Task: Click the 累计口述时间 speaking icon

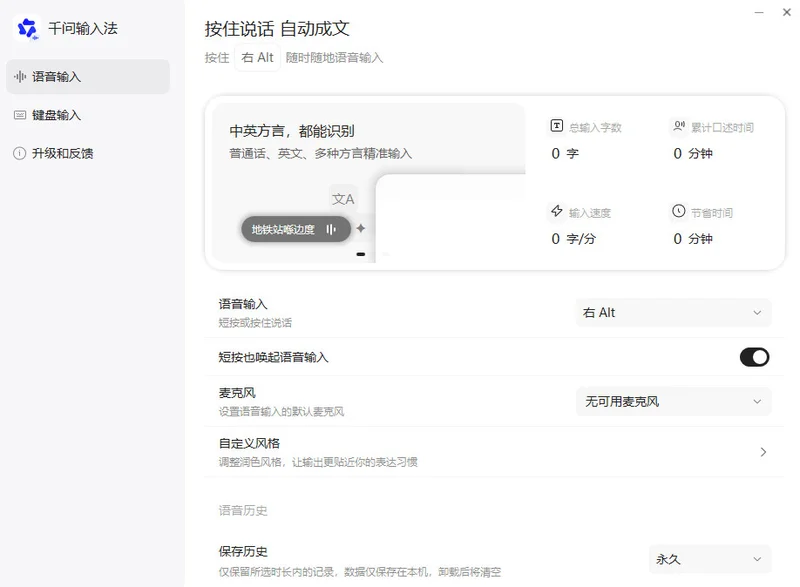Action: click(x=679, y=125)
